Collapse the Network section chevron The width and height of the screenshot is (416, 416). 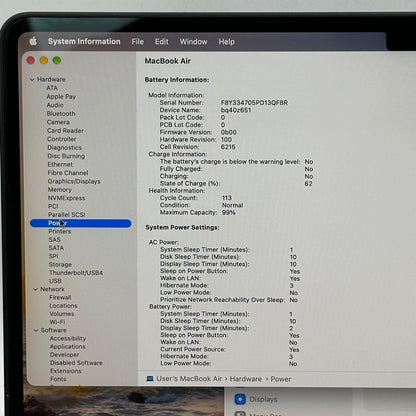(x=35, y=289)
